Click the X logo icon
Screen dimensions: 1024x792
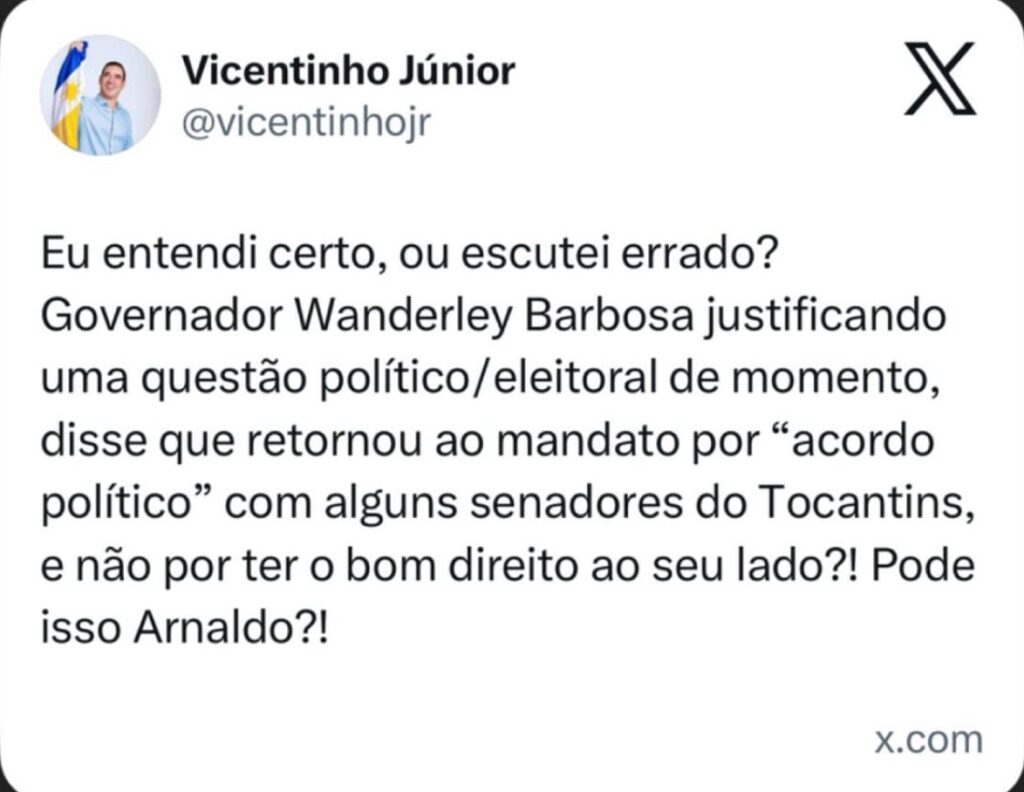click(x=939, y=78)
